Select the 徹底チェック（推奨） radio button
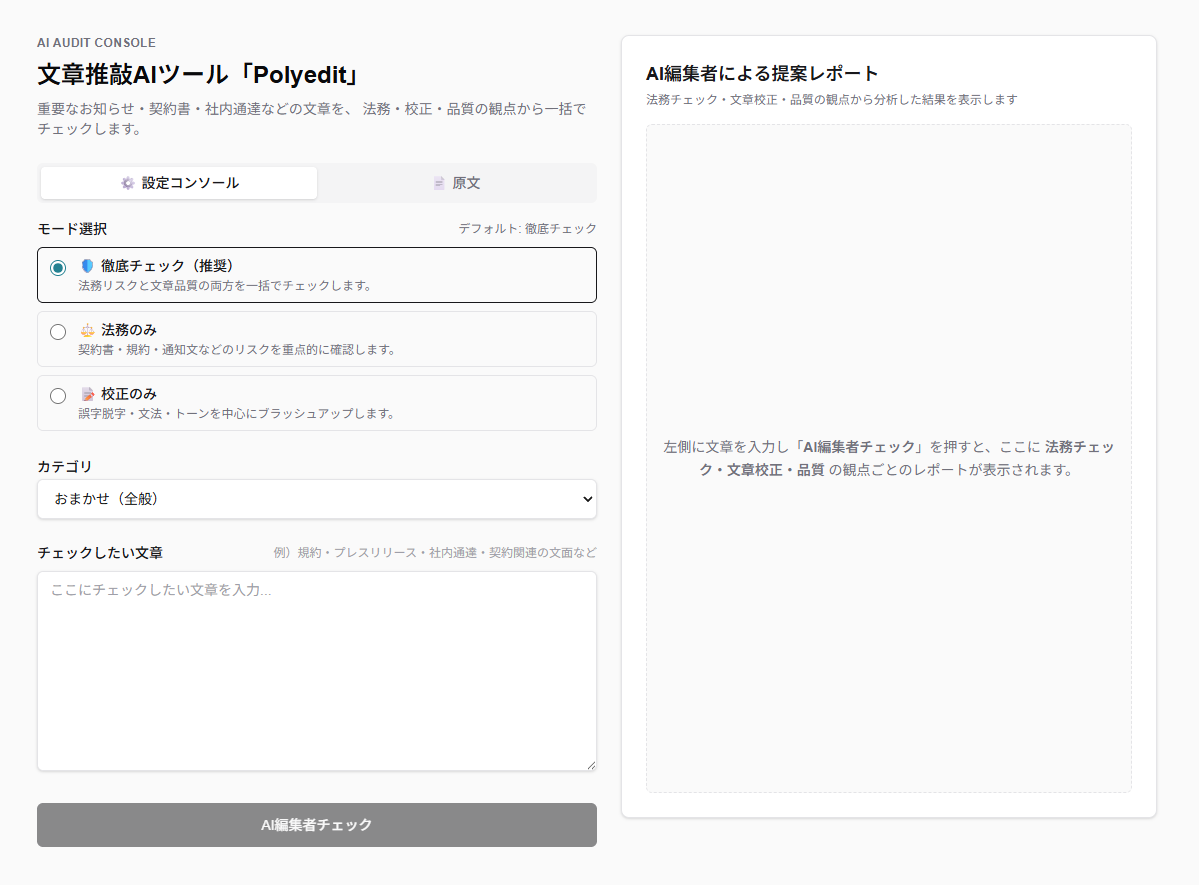 [58, 268]
